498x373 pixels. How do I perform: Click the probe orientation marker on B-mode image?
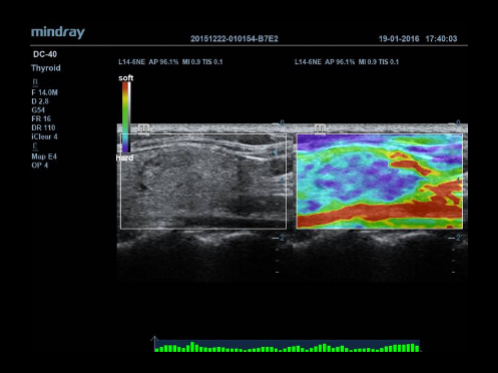pos(144,129)
